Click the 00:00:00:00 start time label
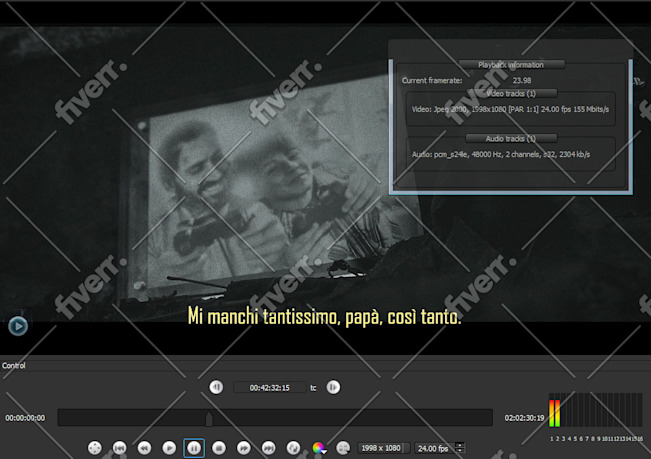This screenshot has width=651, height=459. (25, 418)
